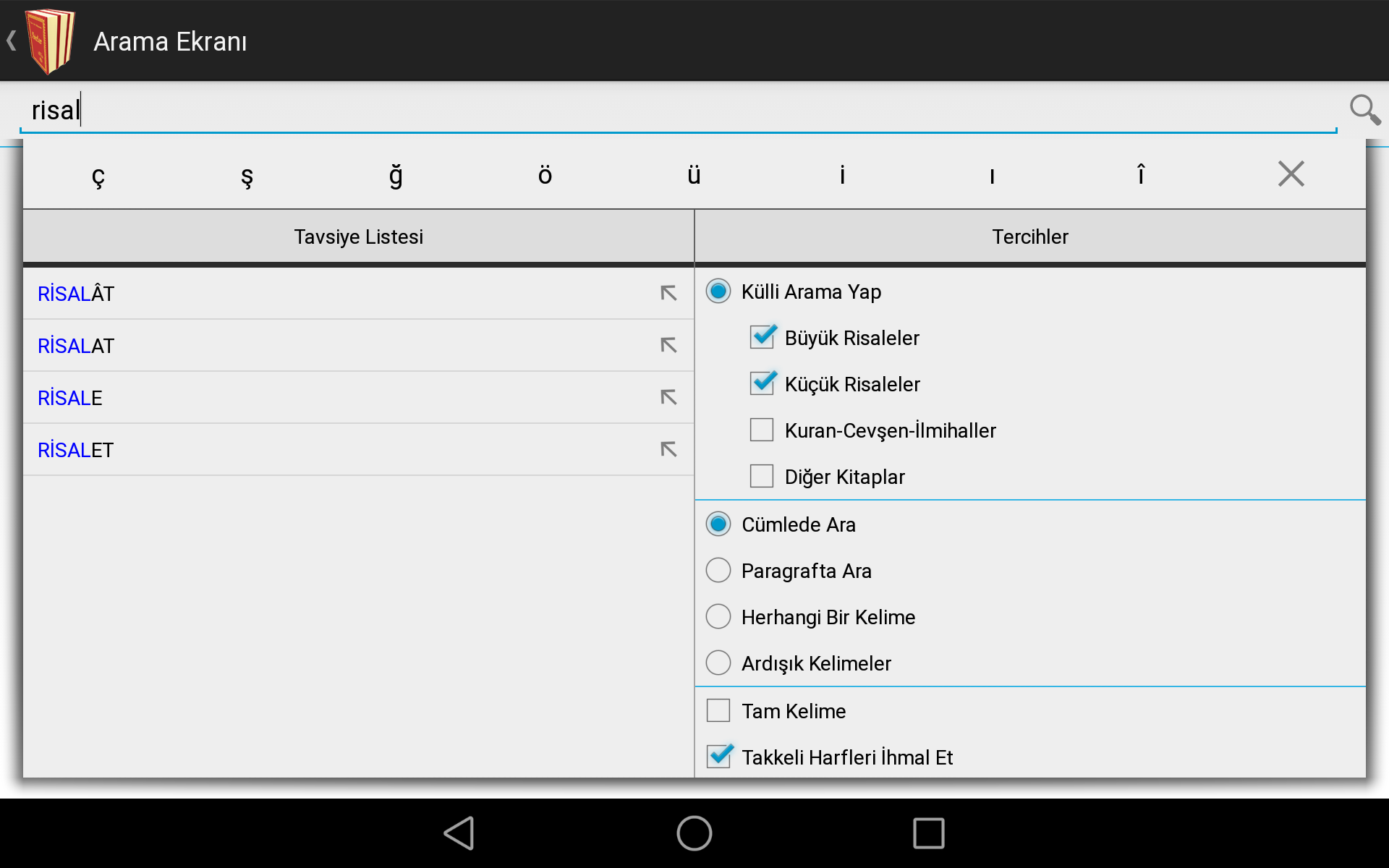
Task: Tap the Android home navigation button
Action: point(694,833)
